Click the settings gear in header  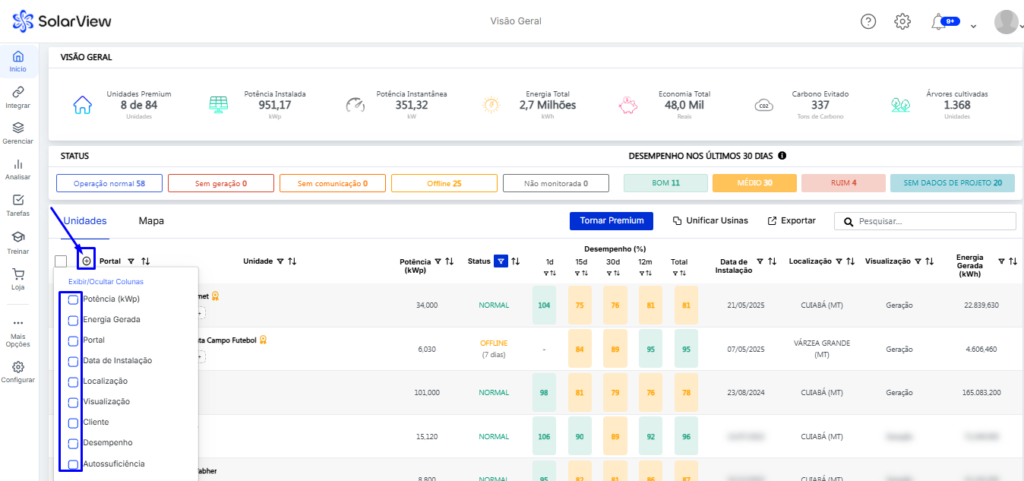(902, 22)
